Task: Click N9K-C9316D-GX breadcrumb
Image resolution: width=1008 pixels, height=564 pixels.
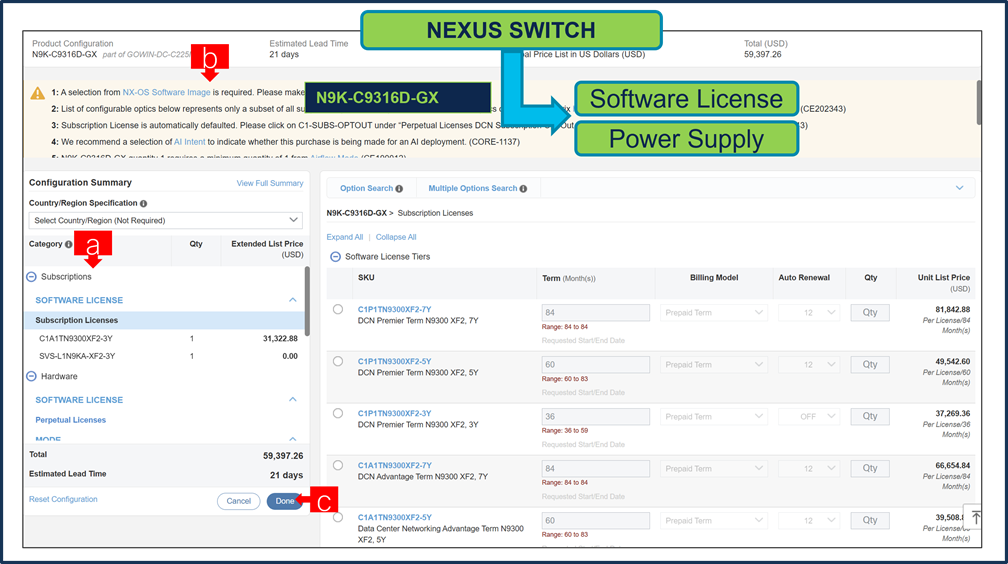Action: click(356, 213)
